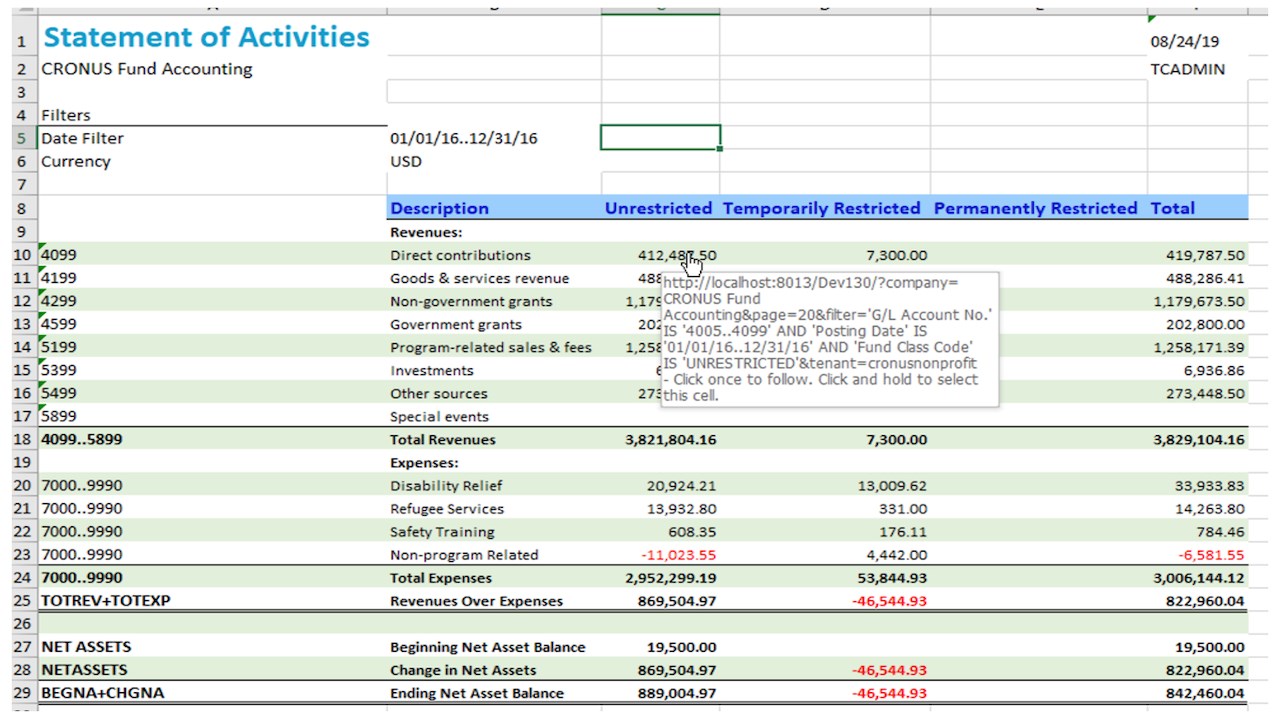Image resolution: width=1280 pixels, height=720 pixels.
Task: Select the total "202,800.00"
Action: click(x=1205, y=324)
